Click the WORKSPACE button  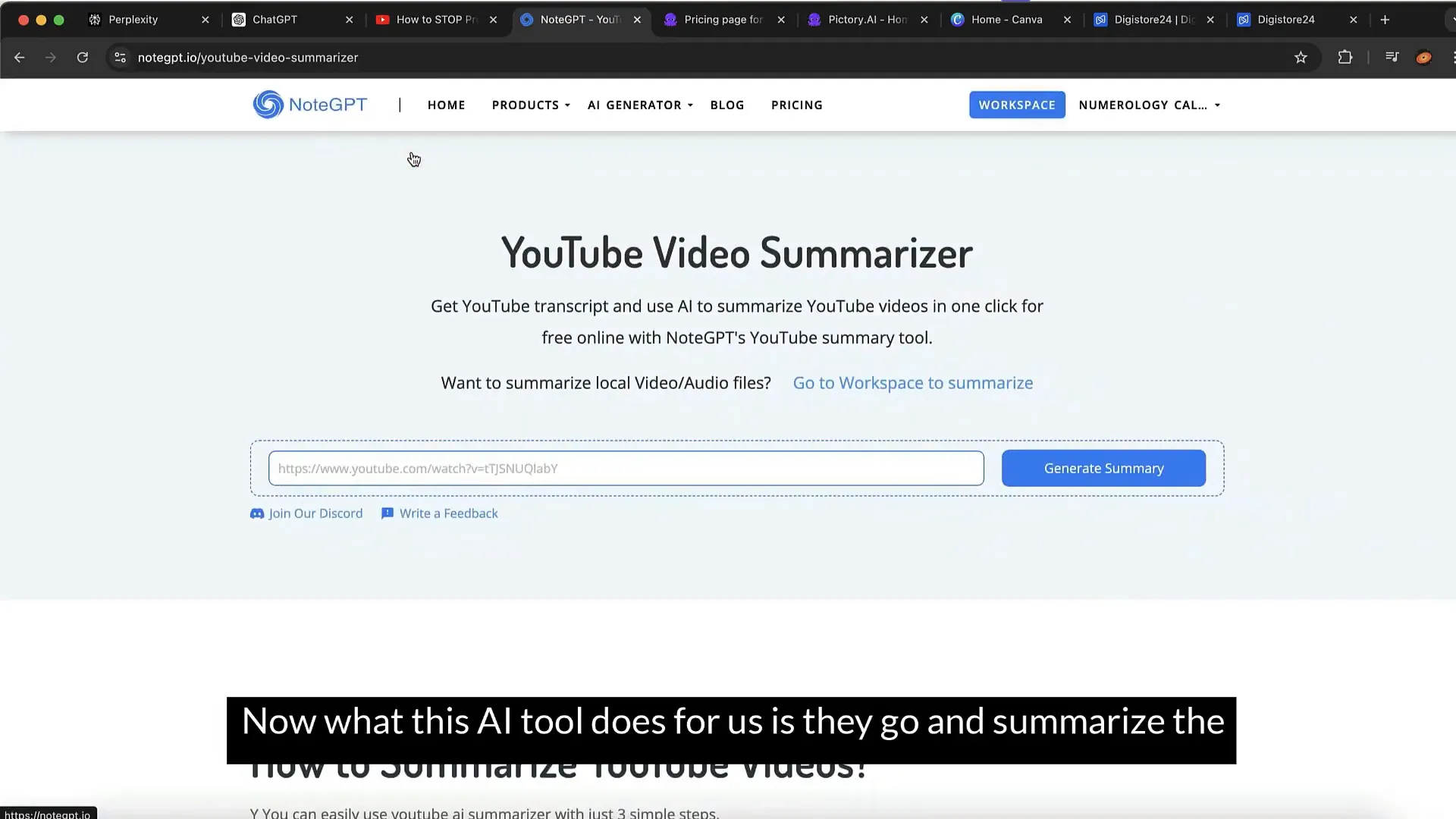(1016, 105)
